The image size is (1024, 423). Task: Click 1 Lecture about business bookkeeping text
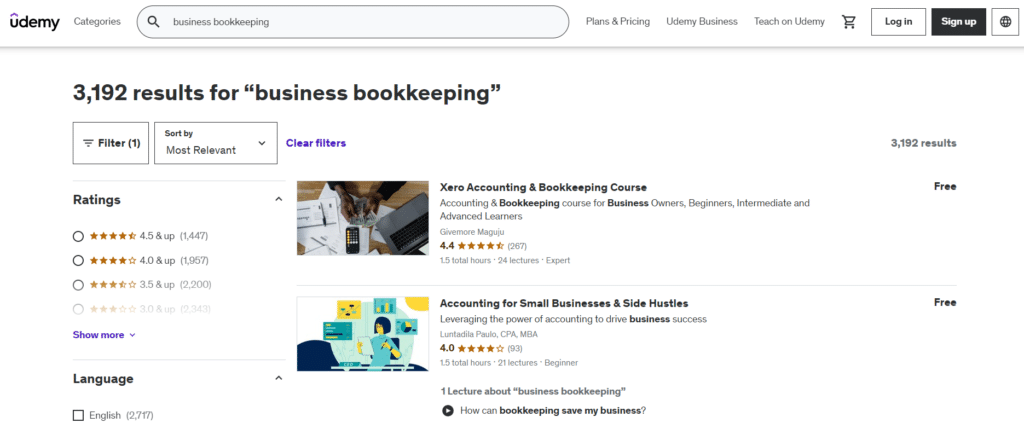pos(534,391)
